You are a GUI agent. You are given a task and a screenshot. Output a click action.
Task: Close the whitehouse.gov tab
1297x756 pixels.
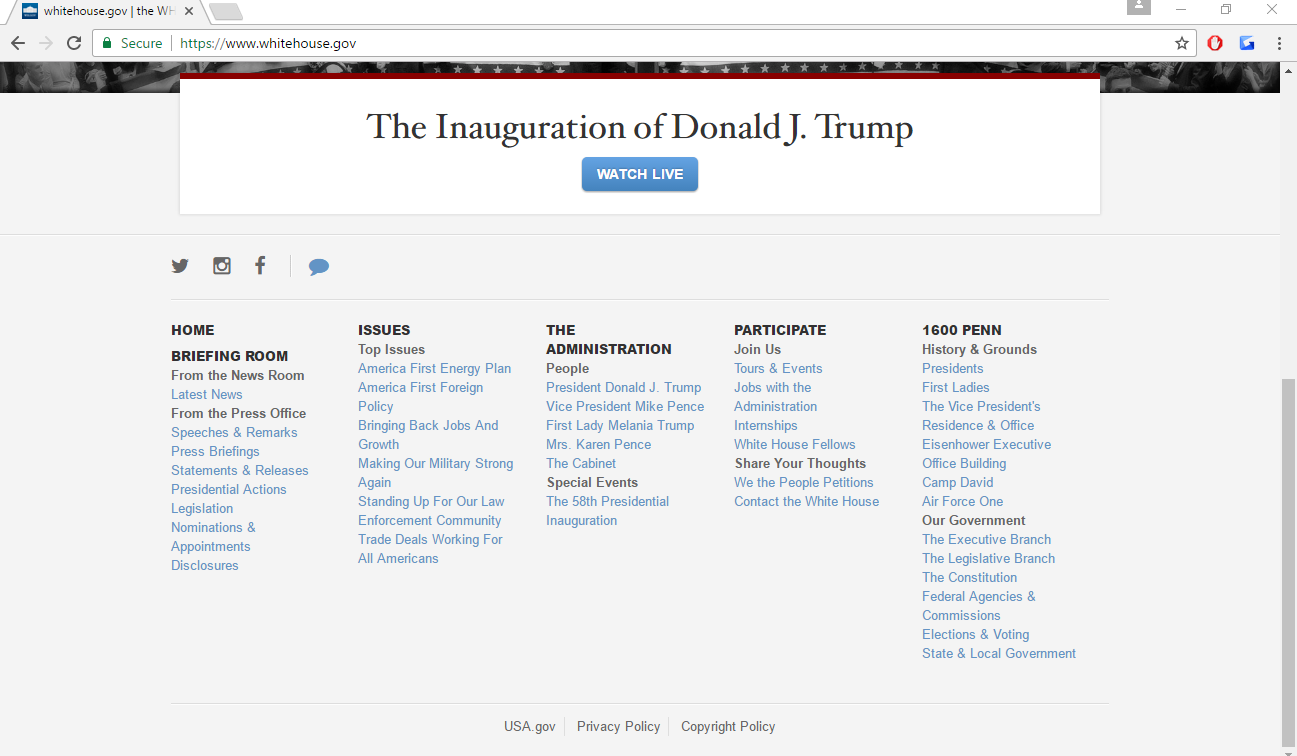click(189, 11)
